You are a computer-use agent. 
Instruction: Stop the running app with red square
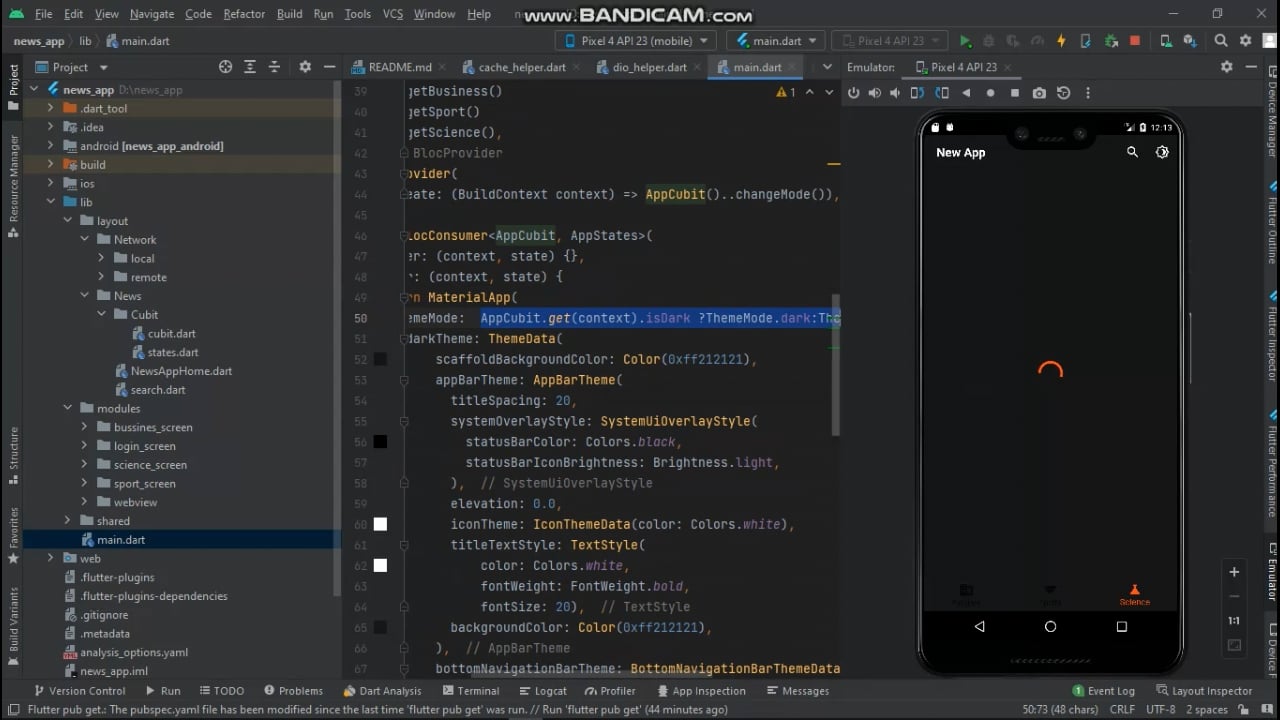coord(1135,41)
